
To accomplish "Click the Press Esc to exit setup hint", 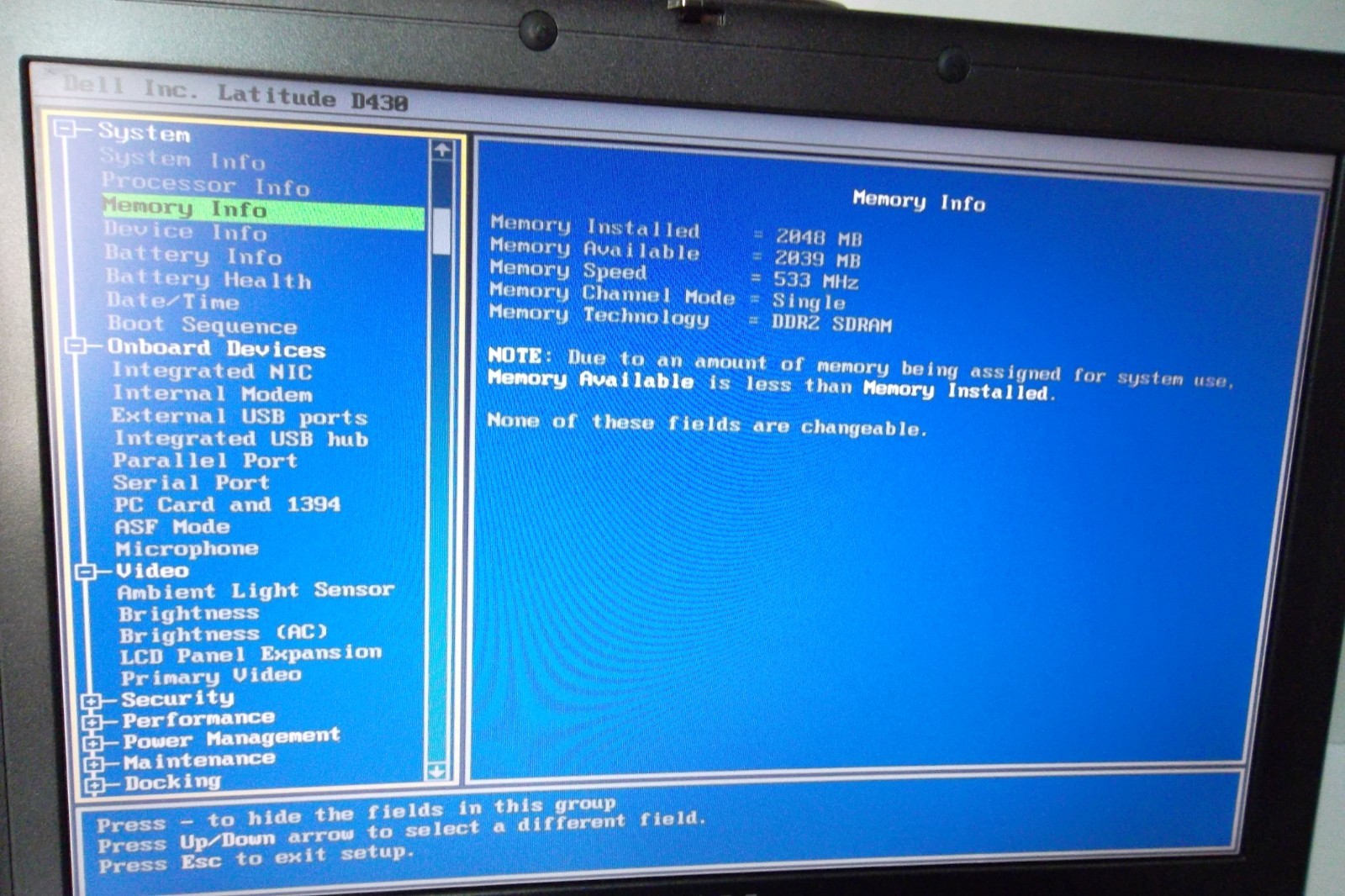I will point(256,859).
